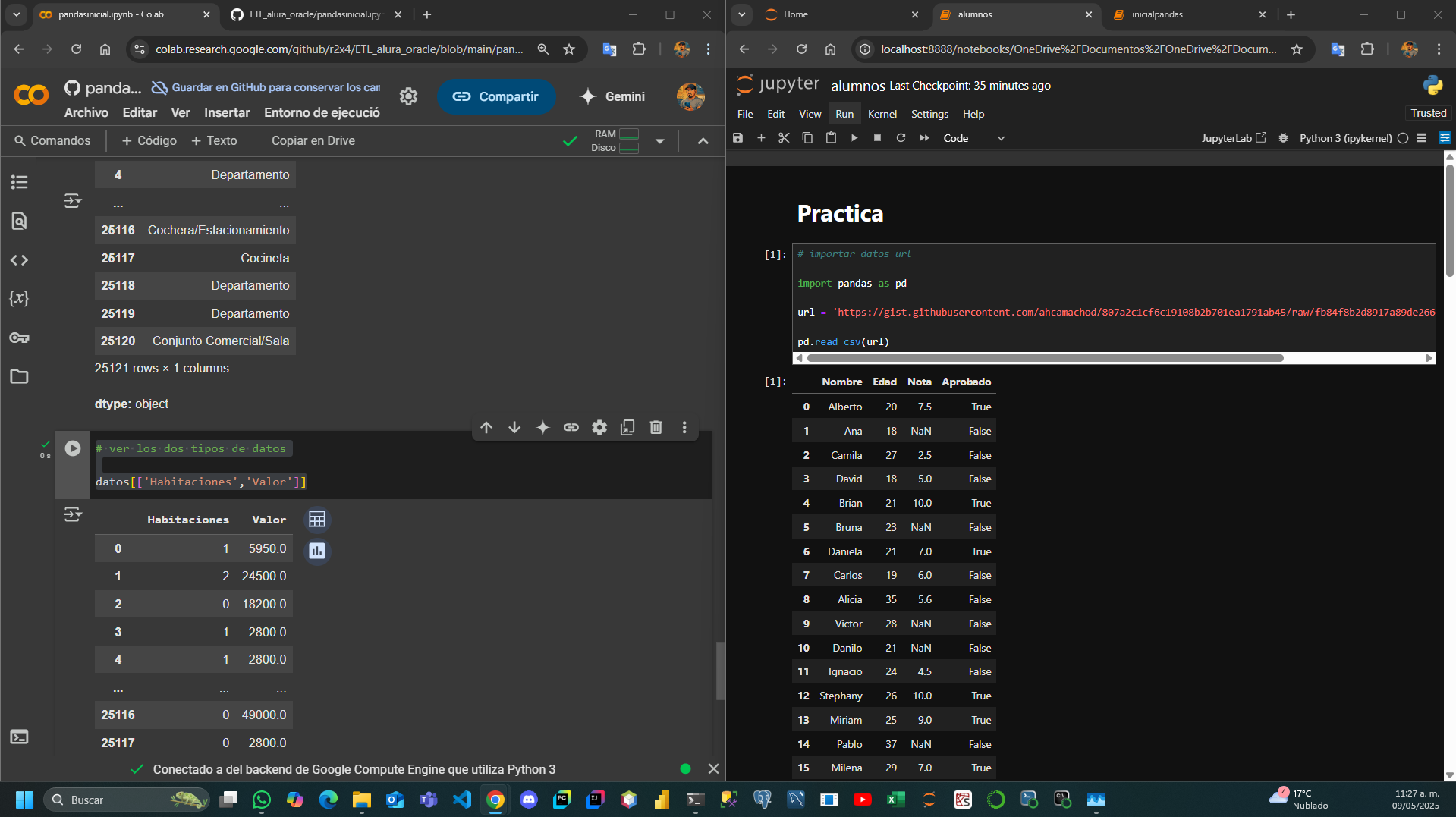This screenshot has width=1456, height=817.
Task: Select Python 3 ipykernel kernel switcher
Action: 1345,138
